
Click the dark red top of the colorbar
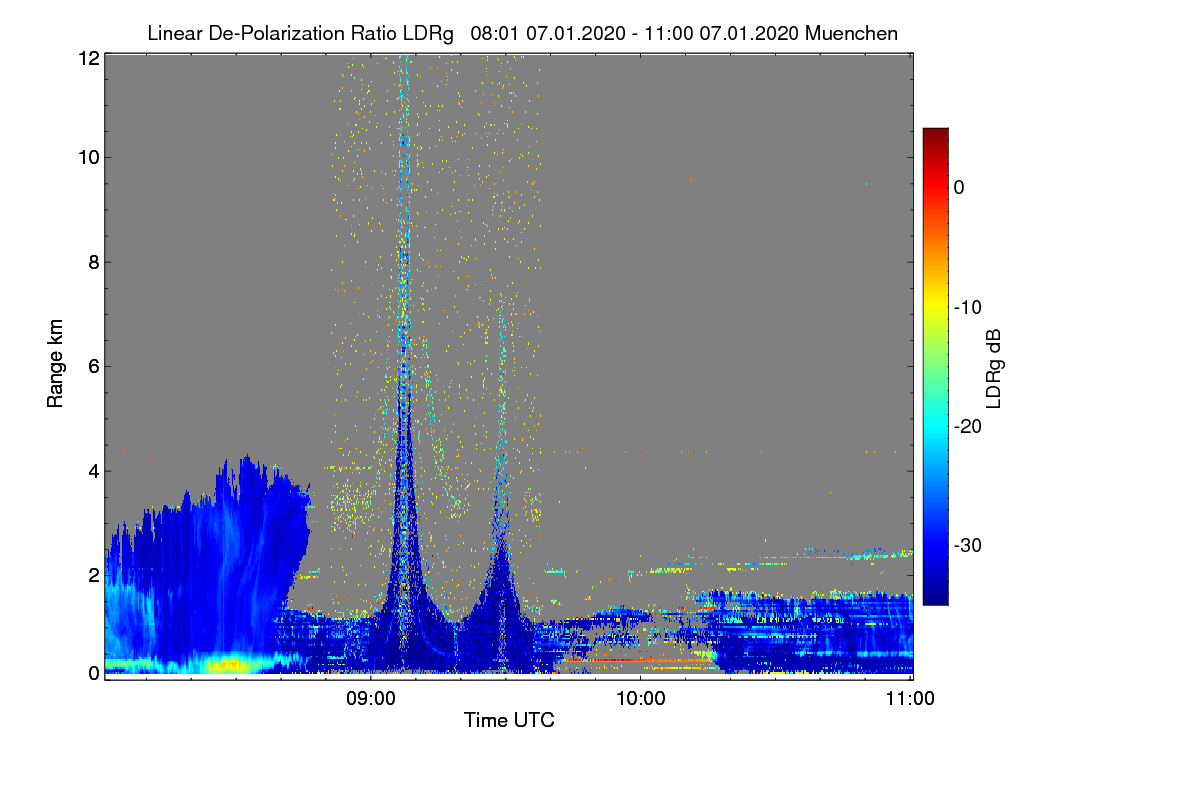click(935, 136)
